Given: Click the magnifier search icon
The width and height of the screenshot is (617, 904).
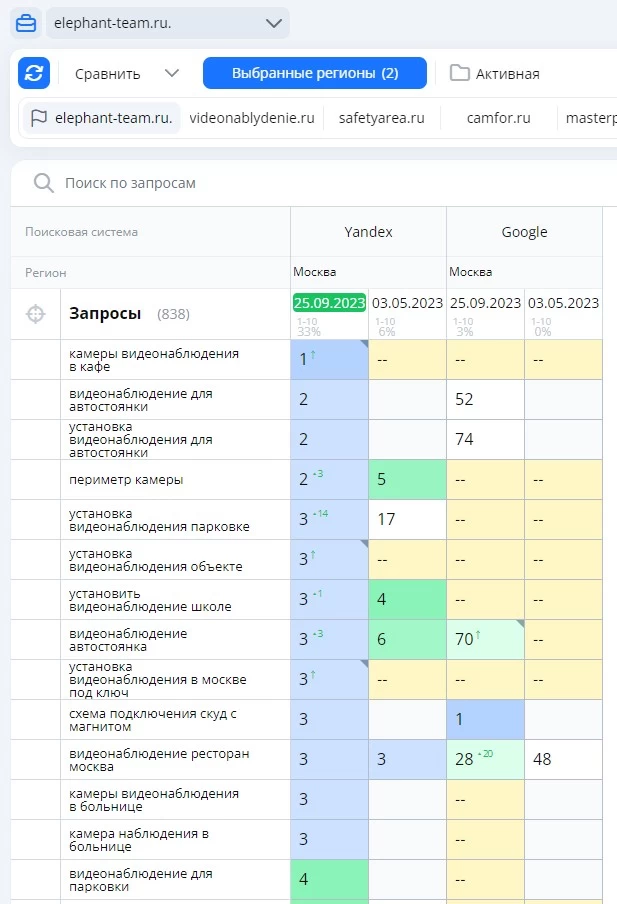Looking at the screenshot, I should pos(43,183).
